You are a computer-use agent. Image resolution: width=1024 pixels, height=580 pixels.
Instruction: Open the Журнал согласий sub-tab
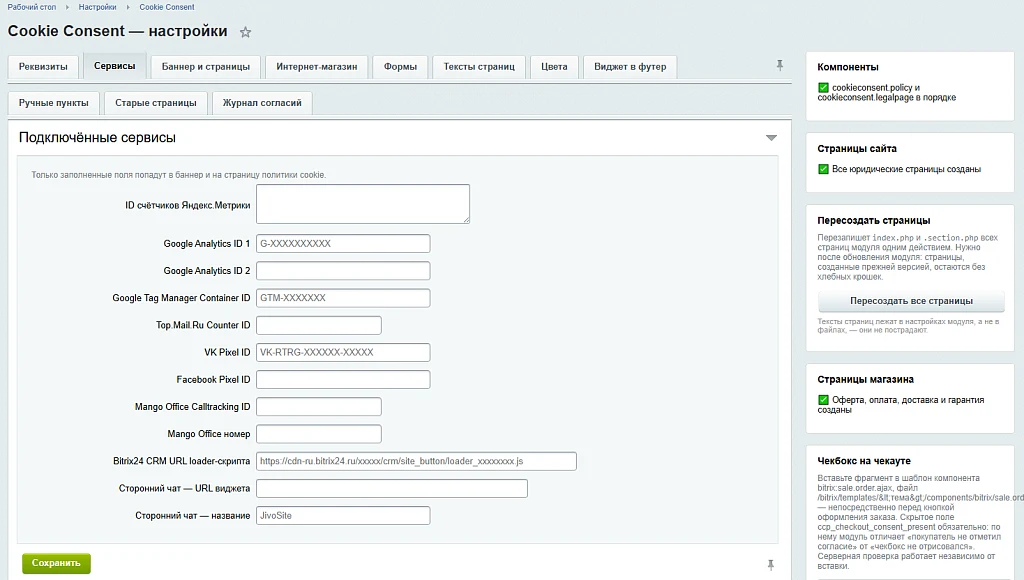(262, 103)
